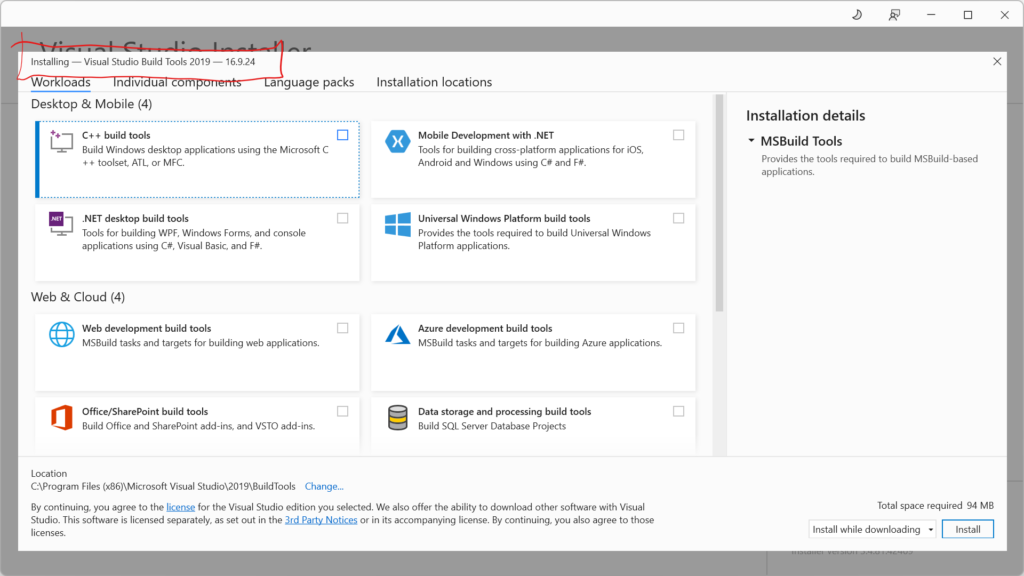Screen dimensions: 1024x576
Task: Click the 'Mobile Development with .NET' title text
Action: [x=486, y=135]
